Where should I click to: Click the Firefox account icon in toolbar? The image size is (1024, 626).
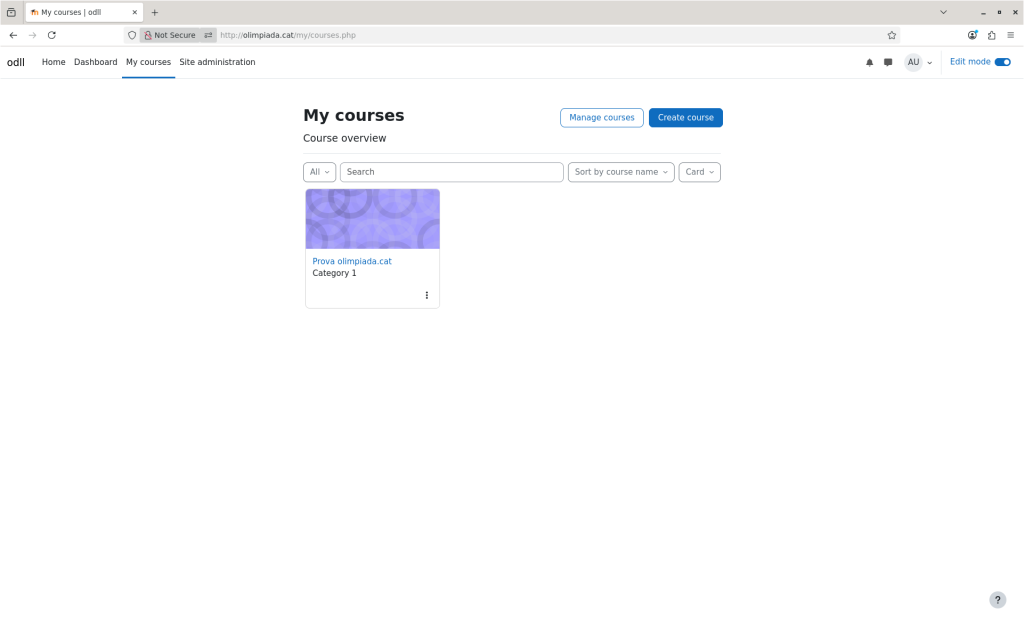pos(972,35)
